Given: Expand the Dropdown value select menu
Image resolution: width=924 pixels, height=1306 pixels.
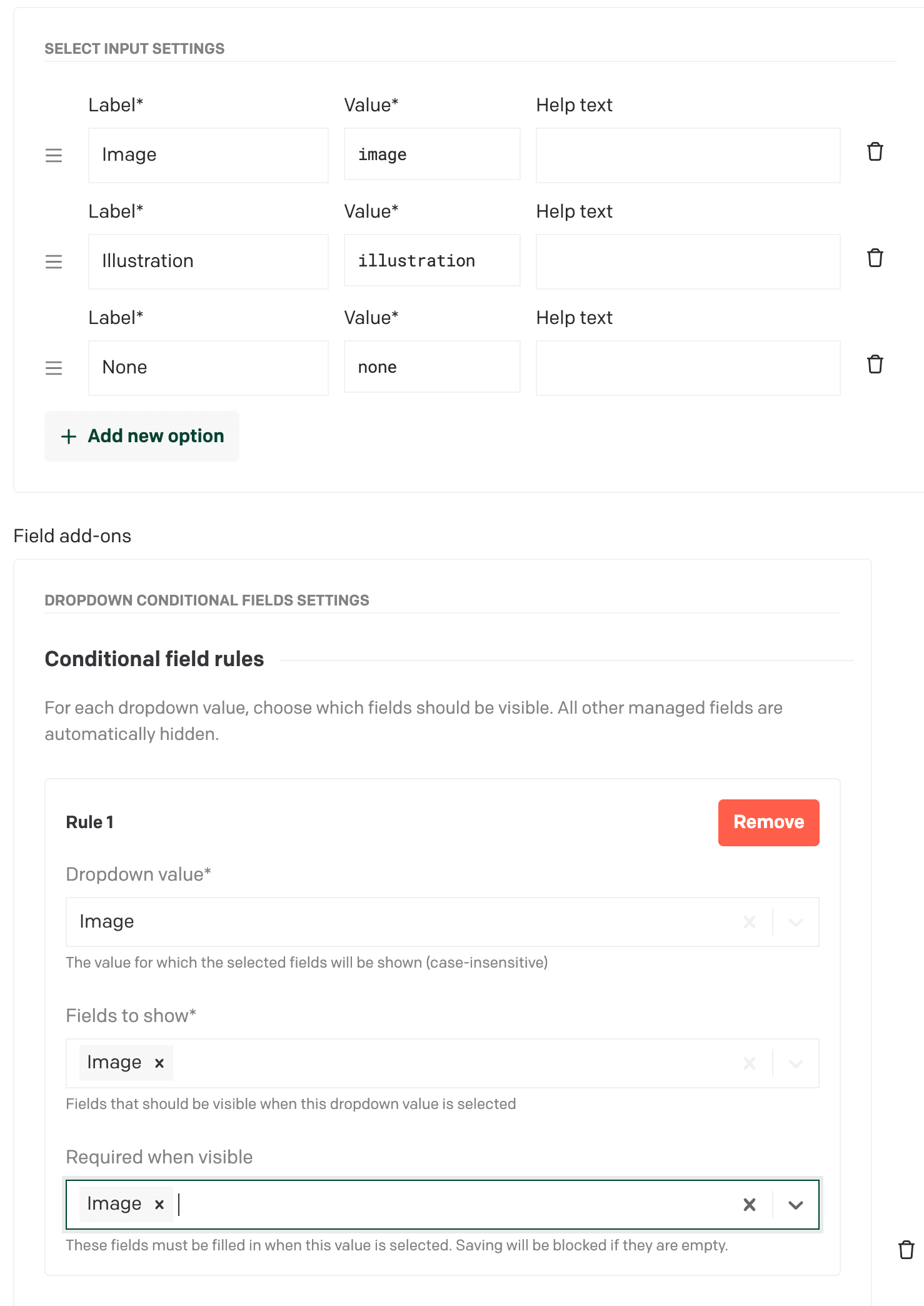Looking at the screenshot, I should [x=796, y=922].
